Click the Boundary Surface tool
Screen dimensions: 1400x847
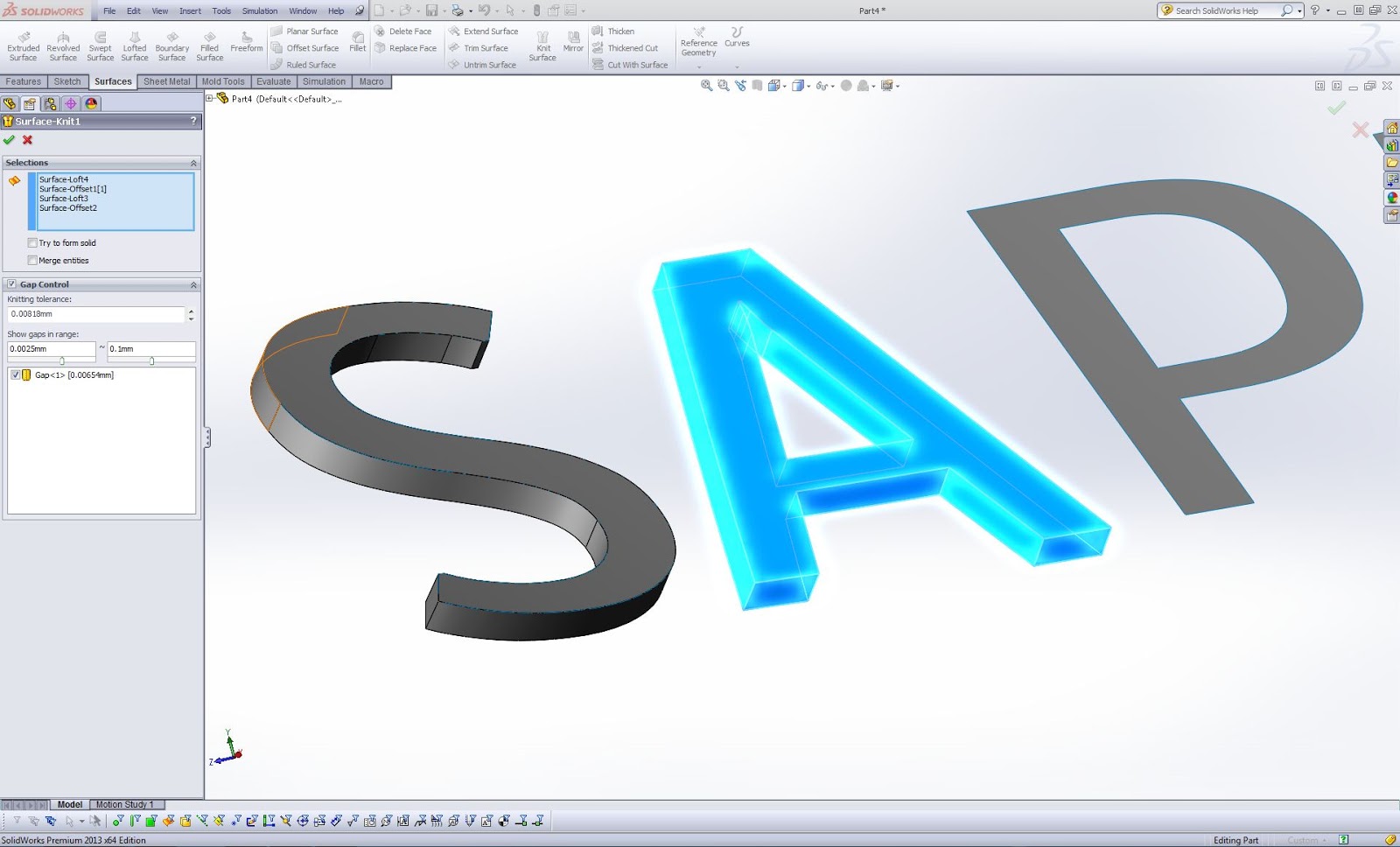[x=172, y=47]
